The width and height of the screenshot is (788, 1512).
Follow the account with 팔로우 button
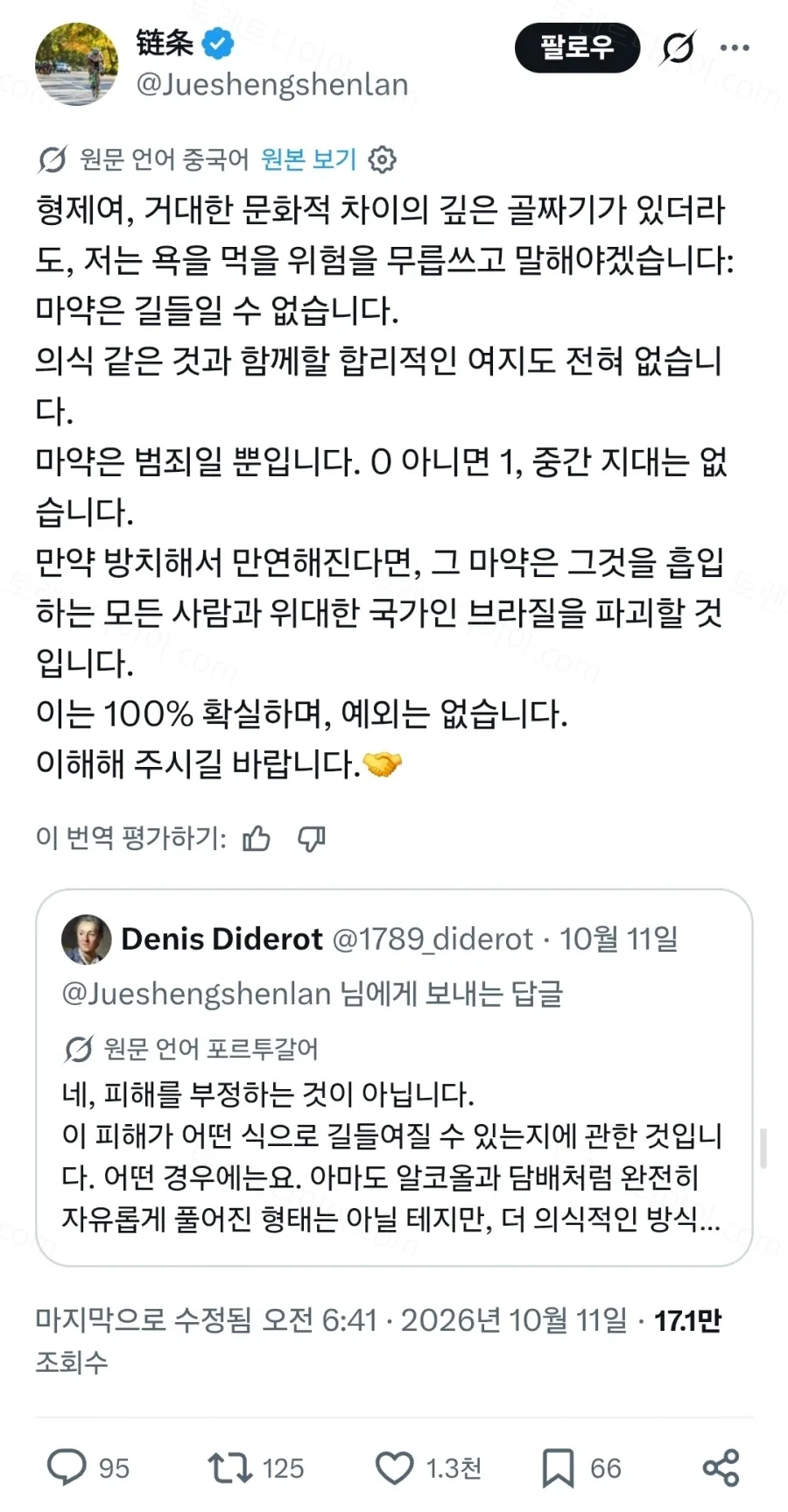coord(577,47)
